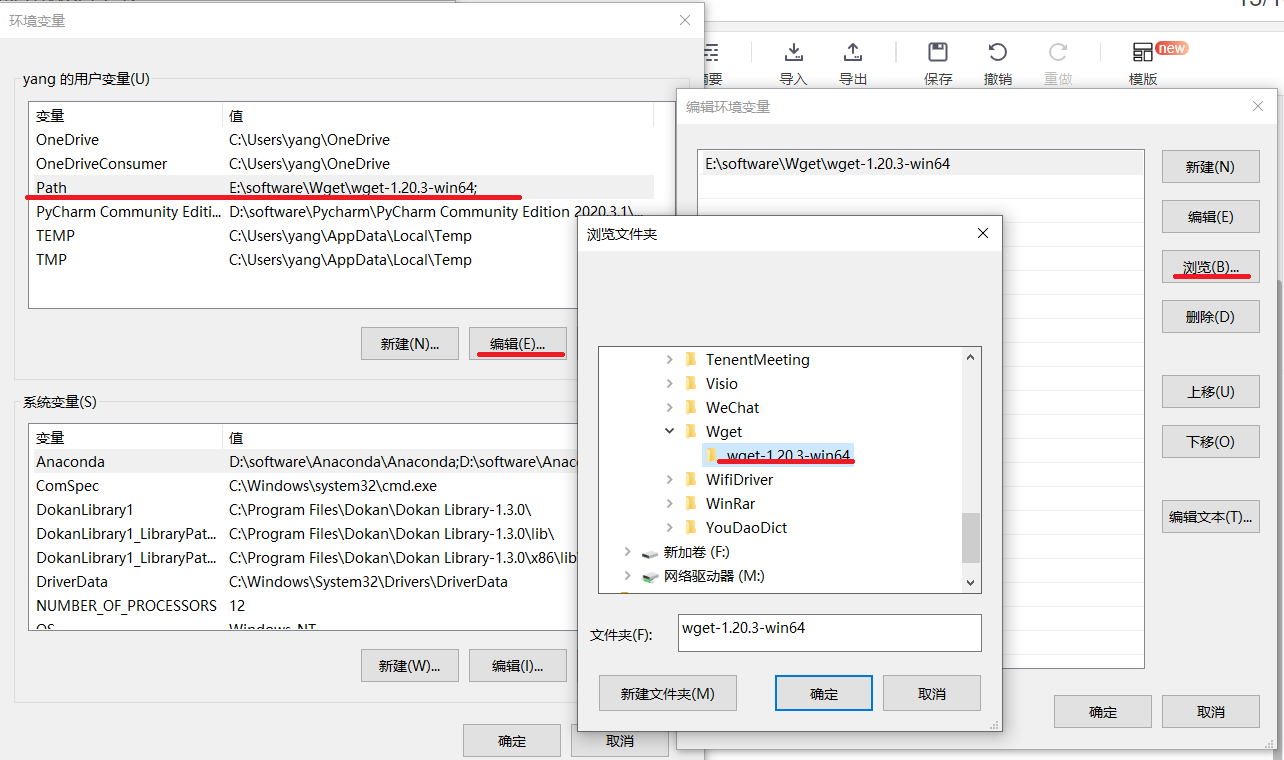
Task: Open the Template (模板) toolbar icon
Action: pyautogui.click(x=1143, y=52)
